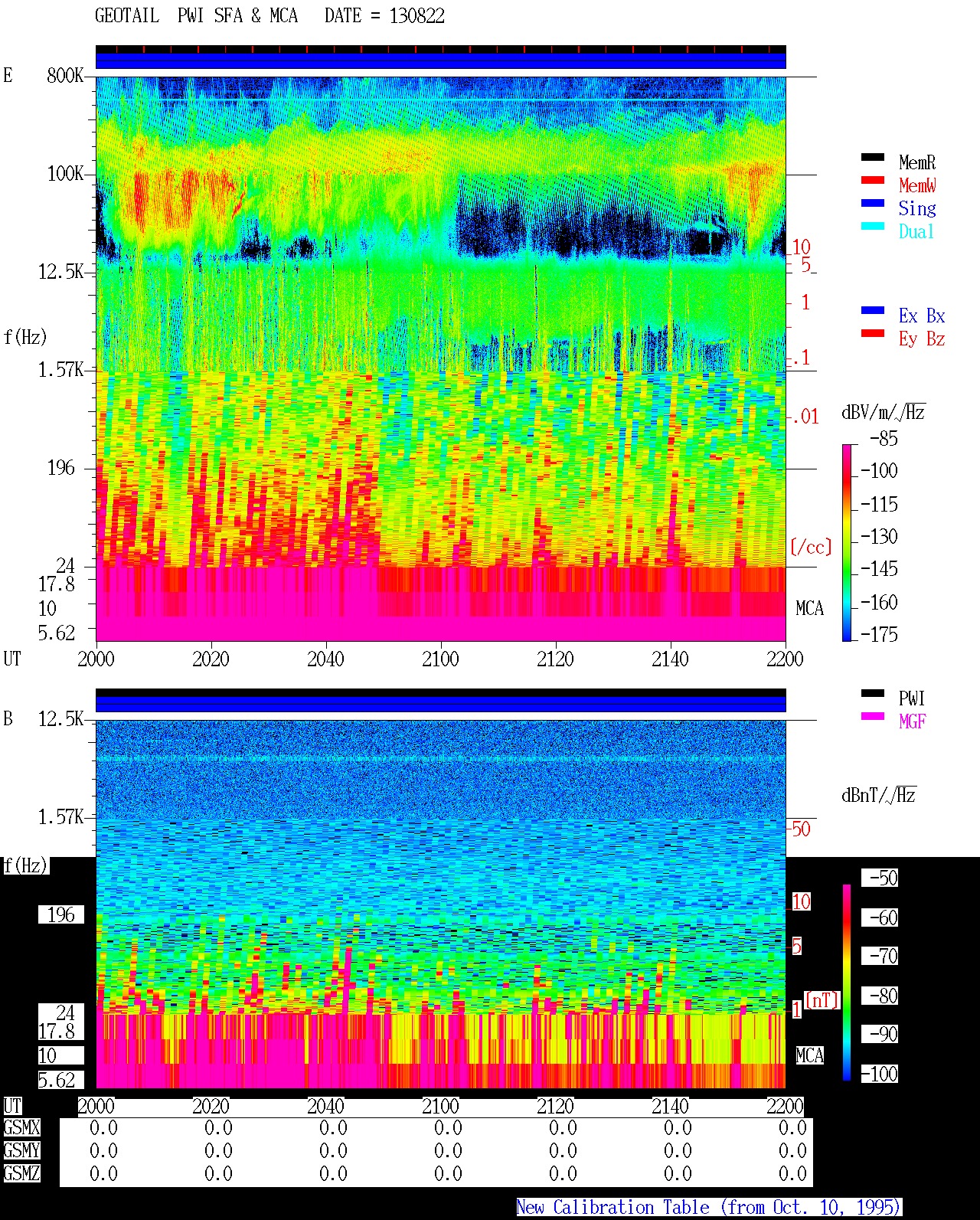Click the dBnT color scale bar
980x1220 pixels.
click(847, 983)
